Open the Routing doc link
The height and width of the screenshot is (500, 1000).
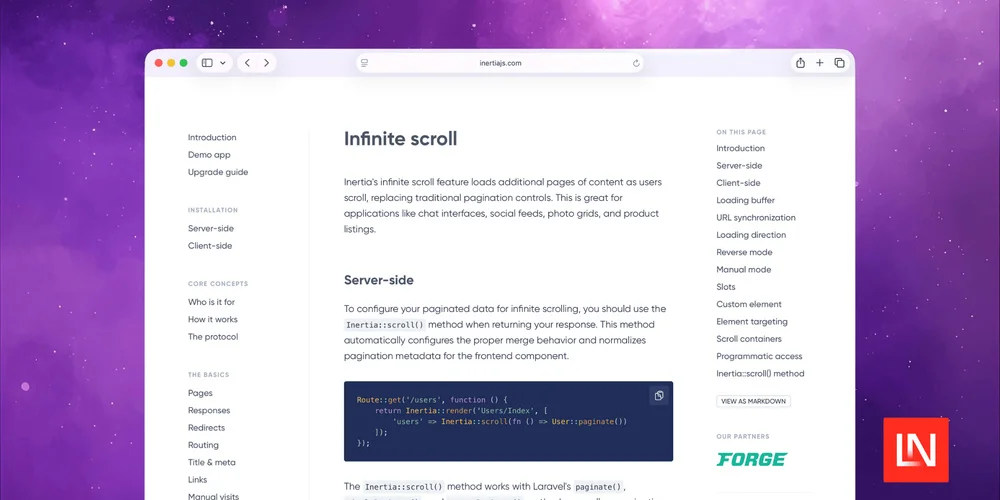point(203,445)
